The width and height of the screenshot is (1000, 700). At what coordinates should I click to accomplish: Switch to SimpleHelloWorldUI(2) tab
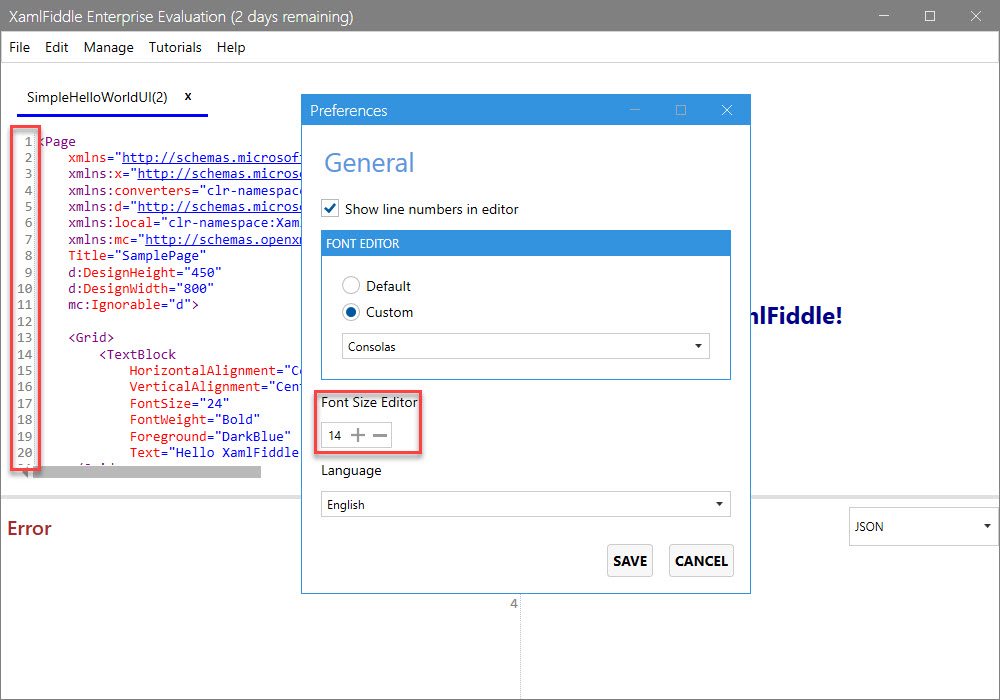coord(97,97)
